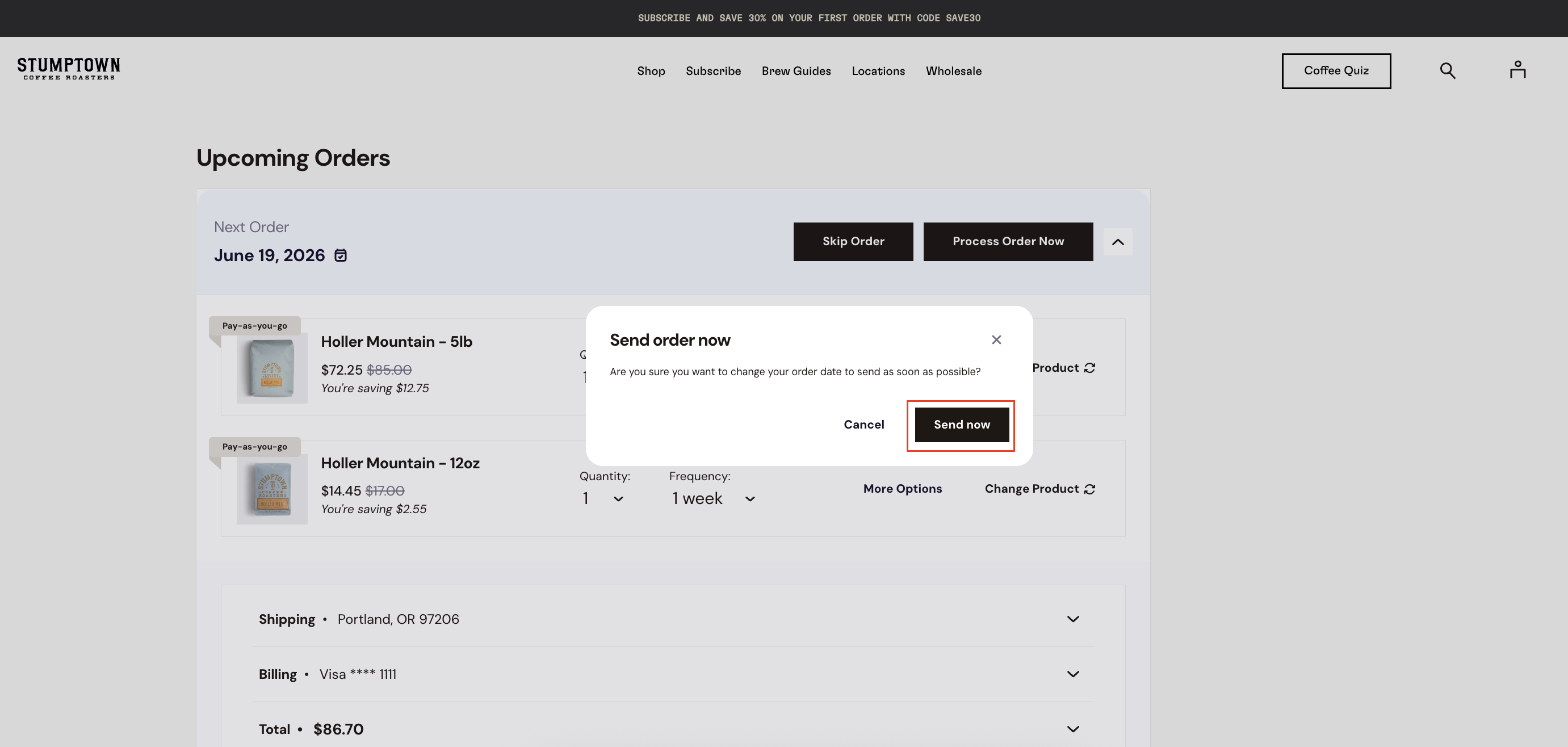Click the Visa **** 1111 billing text
Screen dimensions: 1568x747
click(x=358, y=674)
